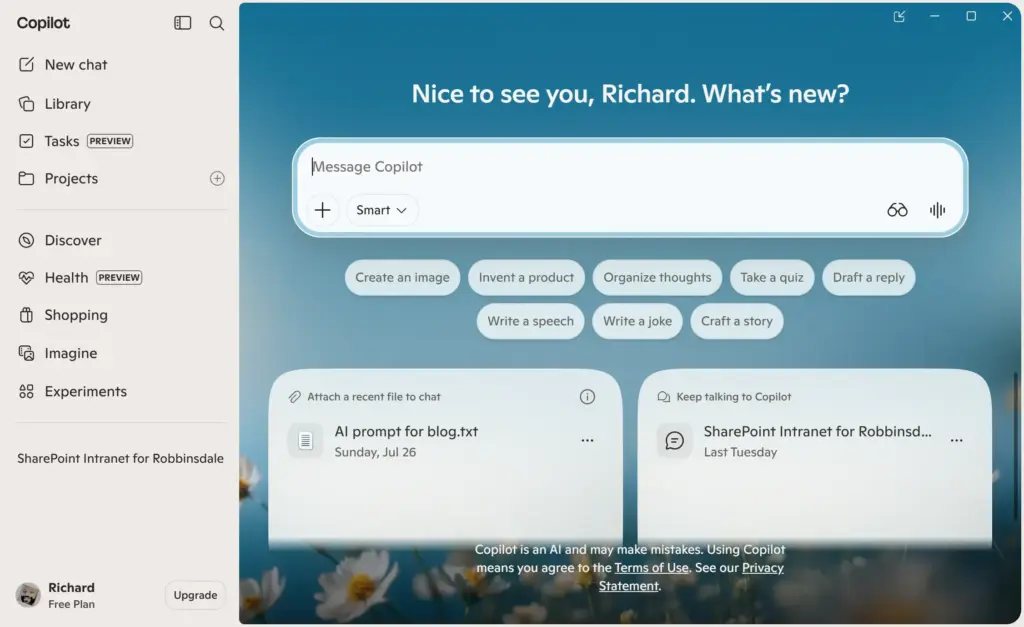Expand the Smart mode dropdown
The image size is (1024, 627).
pyautogui.click(x=381, y=210)
